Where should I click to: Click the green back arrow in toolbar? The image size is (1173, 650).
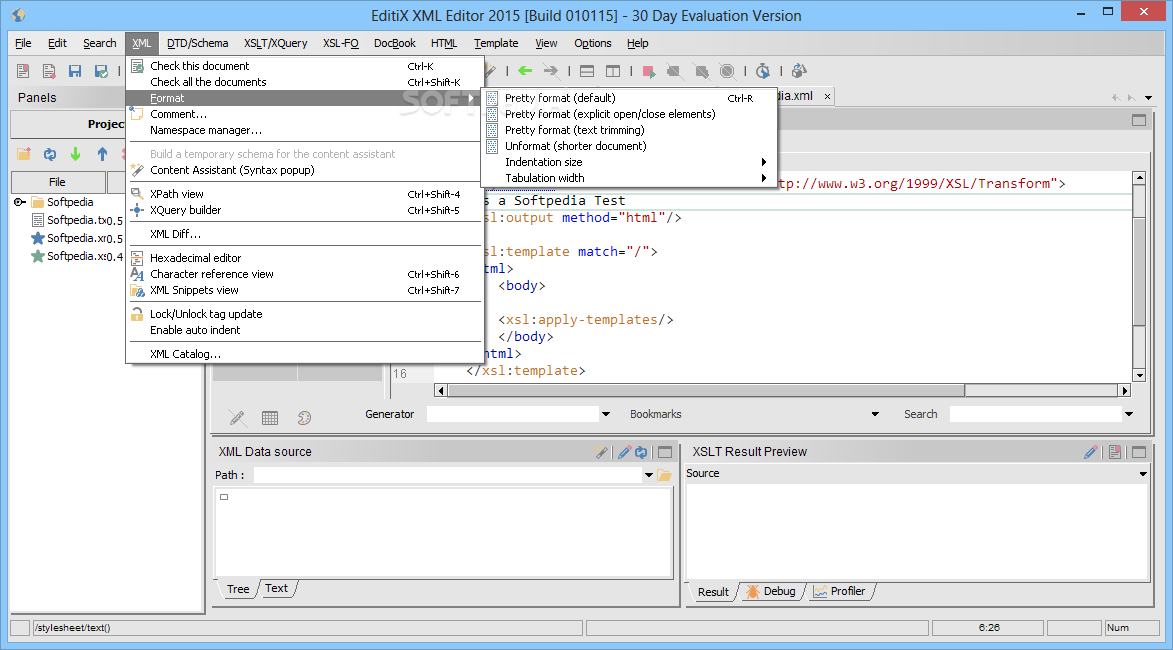pyautogui.click(x=525, y=71)
